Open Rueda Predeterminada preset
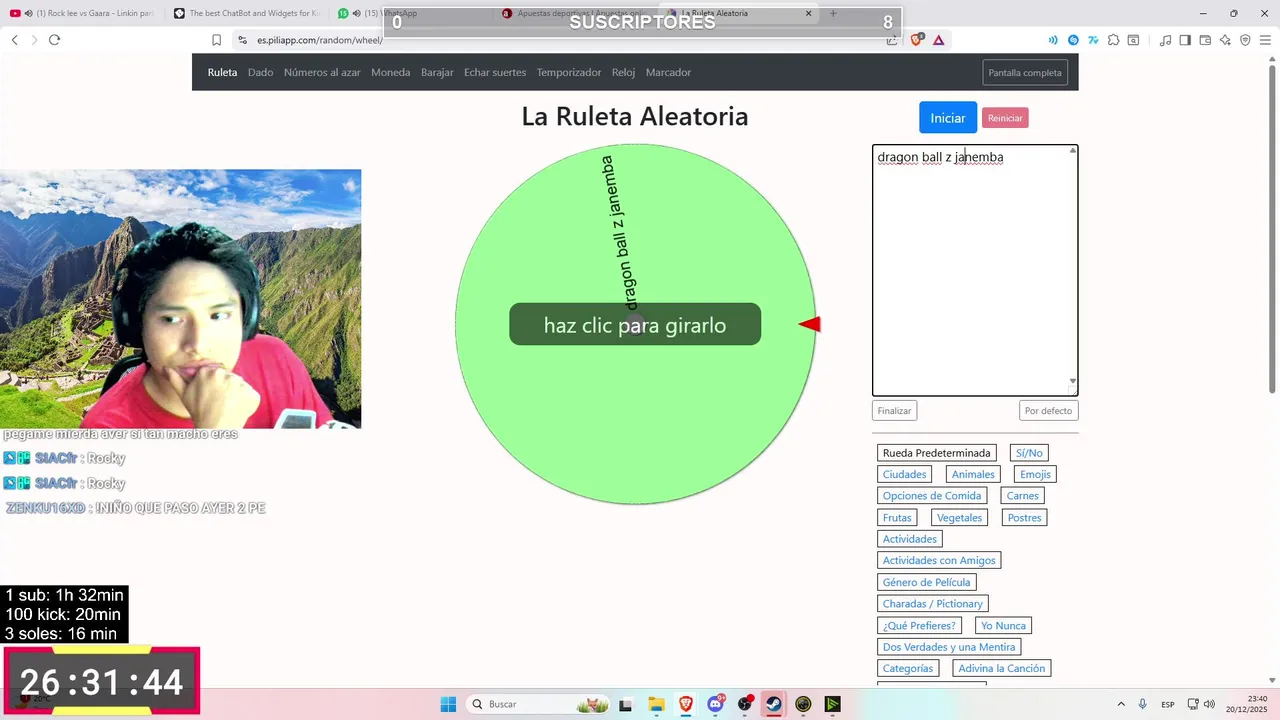 (937, 453)
